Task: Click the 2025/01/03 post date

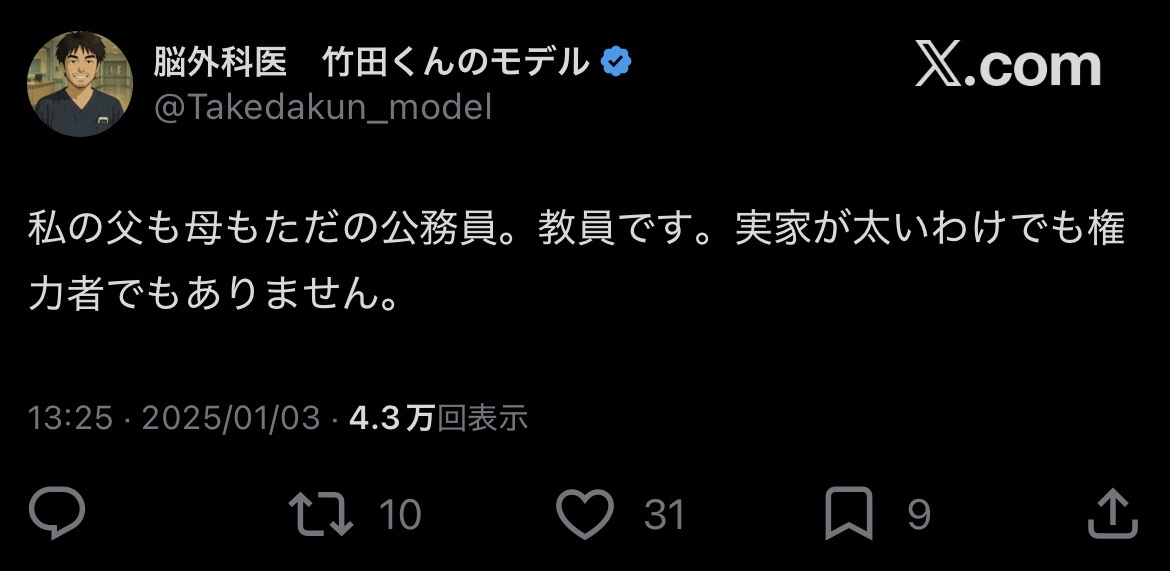Action: pos(231,418)
